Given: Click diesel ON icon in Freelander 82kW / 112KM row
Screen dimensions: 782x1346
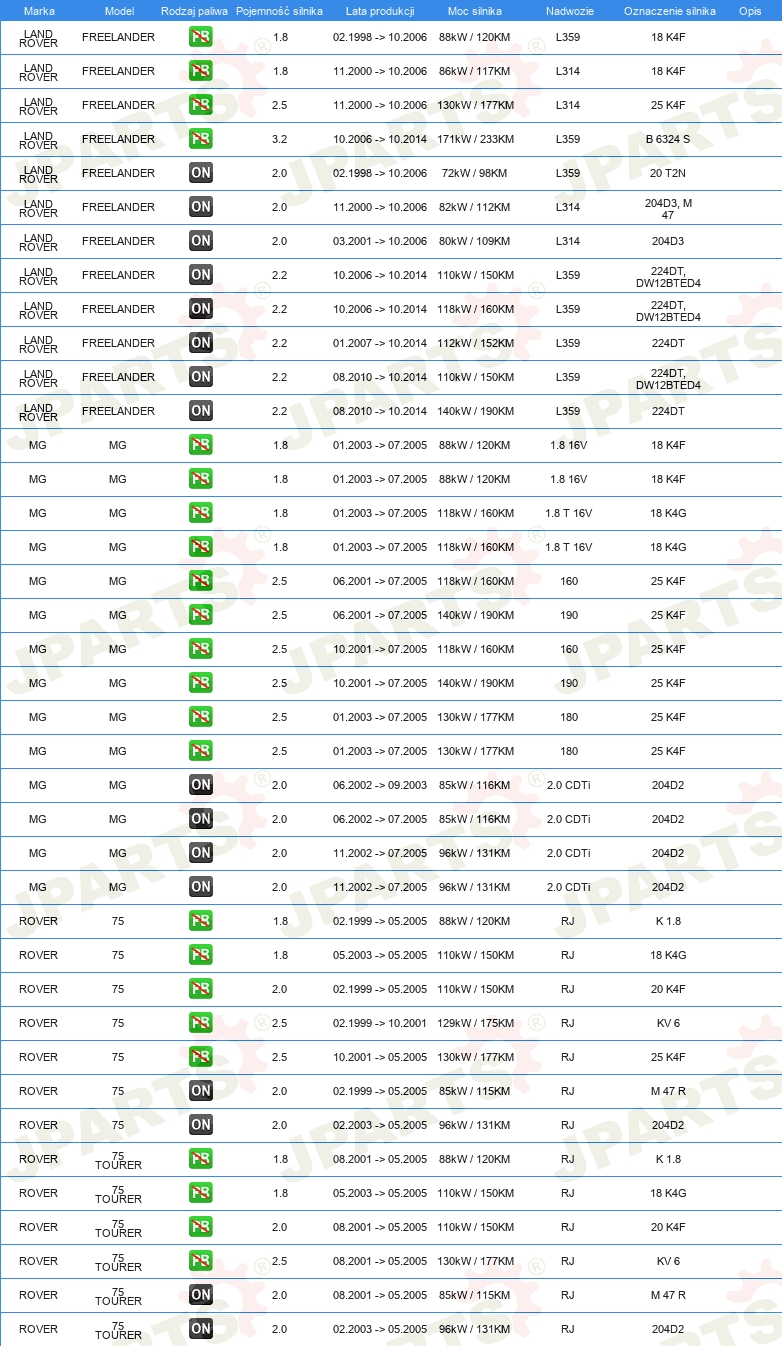Looking at the screenshot, I should coord(201,207).
